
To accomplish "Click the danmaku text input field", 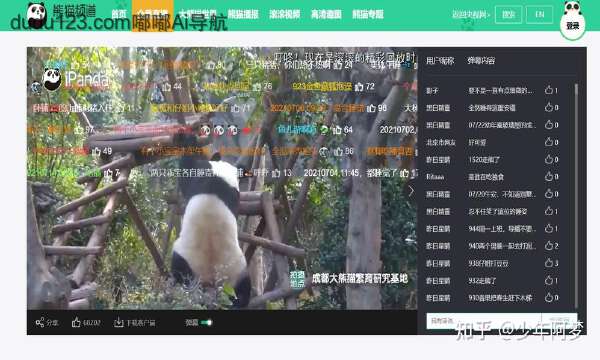I will click(x=484, y=321).
